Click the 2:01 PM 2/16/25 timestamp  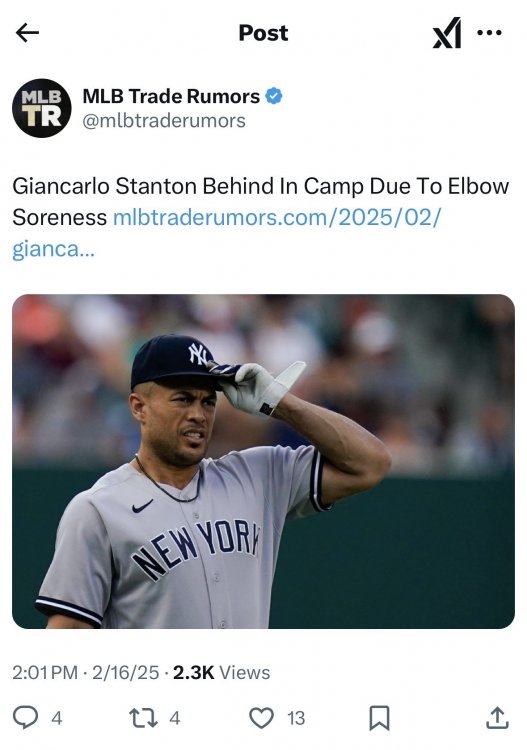point(86,673)
